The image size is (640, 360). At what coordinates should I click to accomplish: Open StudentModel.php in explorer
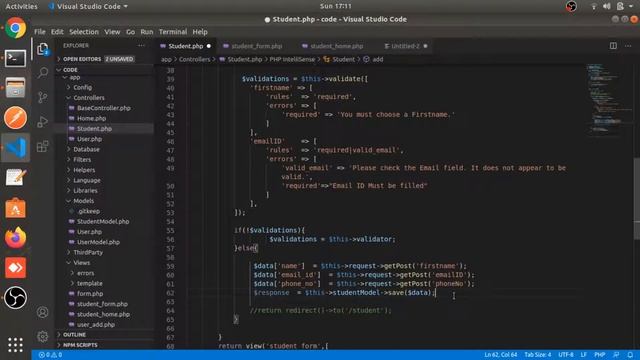[104, 222]
